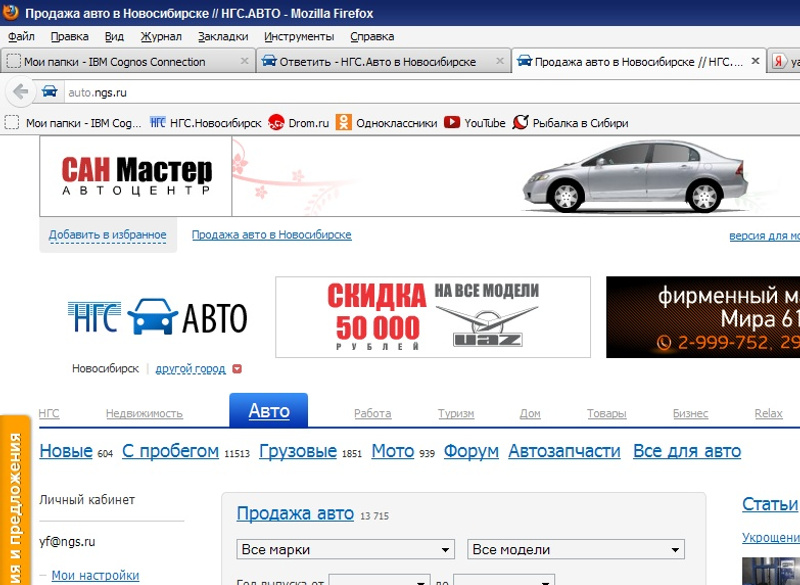Close the IBM Cognos Connection tab
The height and width of the screenshot is (585, 800).
[x=245, y=61]
